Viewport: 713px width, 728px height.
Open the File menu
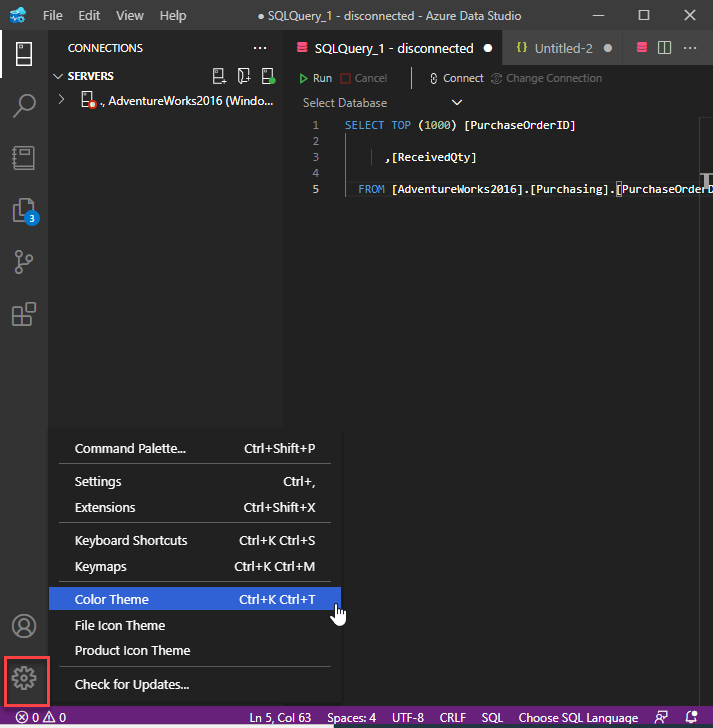pos(53,16)
